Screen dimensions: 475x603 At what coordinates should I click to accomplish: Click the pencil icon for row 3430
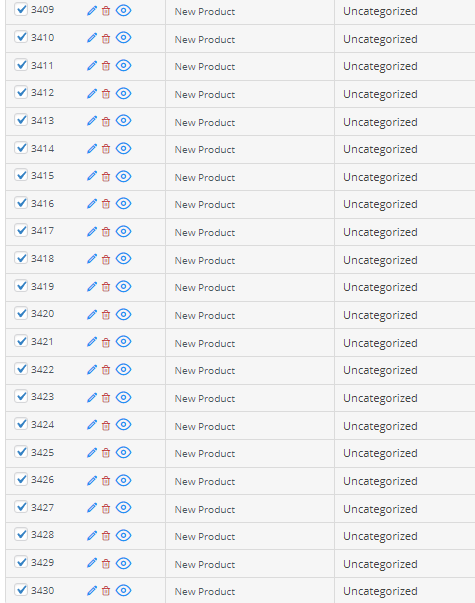tap(92, 590)
